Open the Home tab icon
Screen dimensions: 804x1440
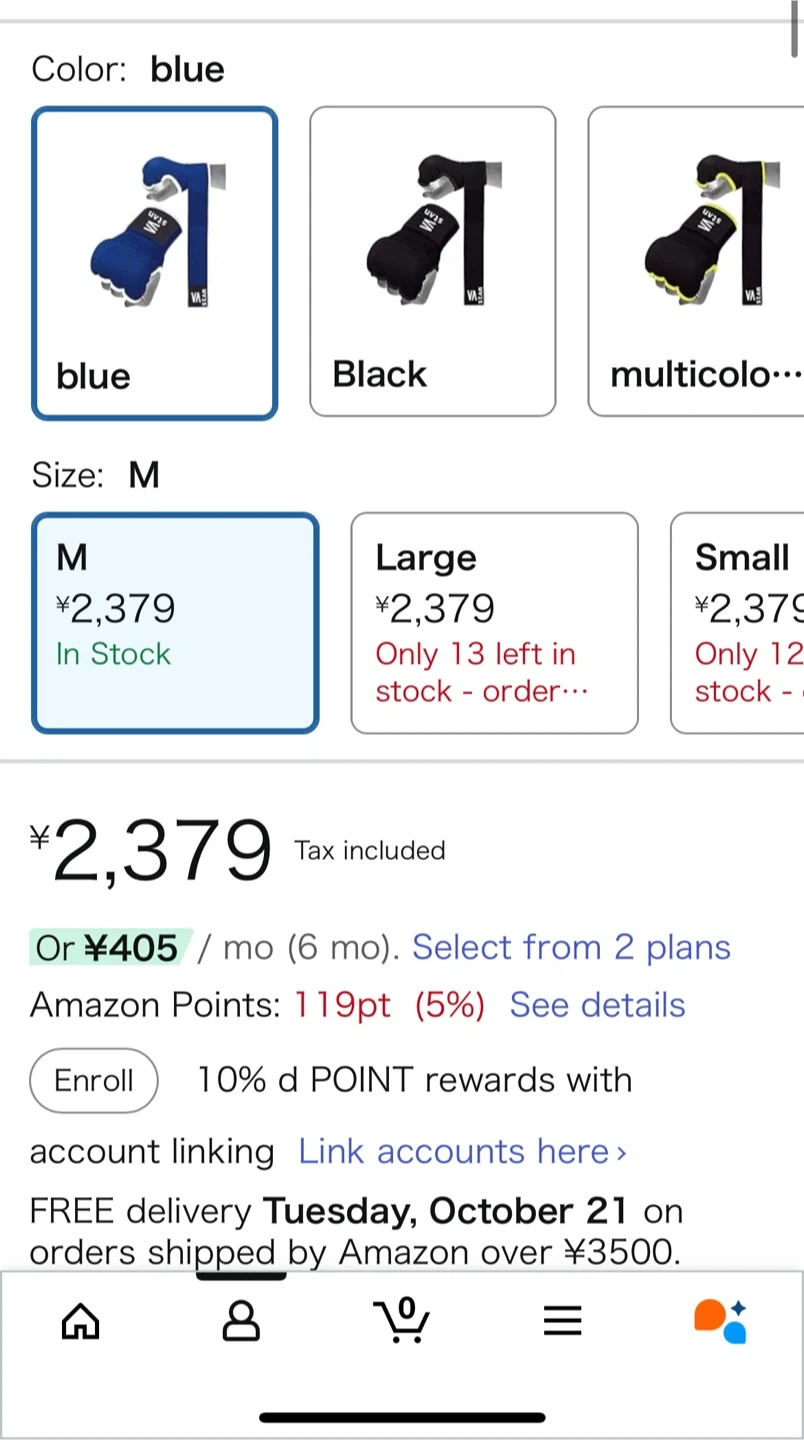[81, 1321]
